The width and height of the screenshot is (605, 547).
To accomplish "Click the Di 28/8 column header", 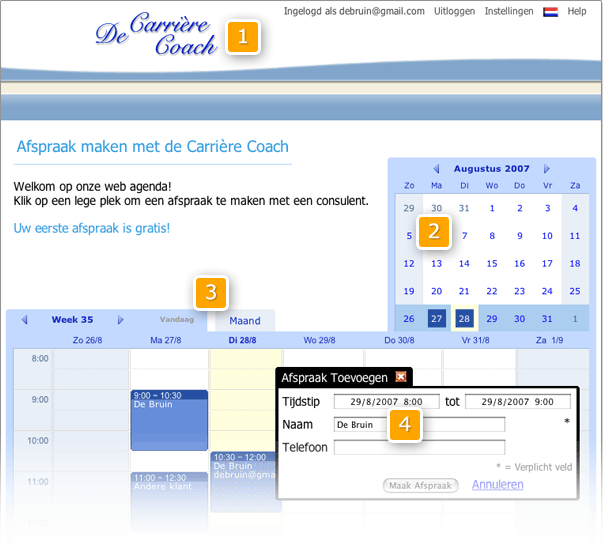I will pos(242,340).
